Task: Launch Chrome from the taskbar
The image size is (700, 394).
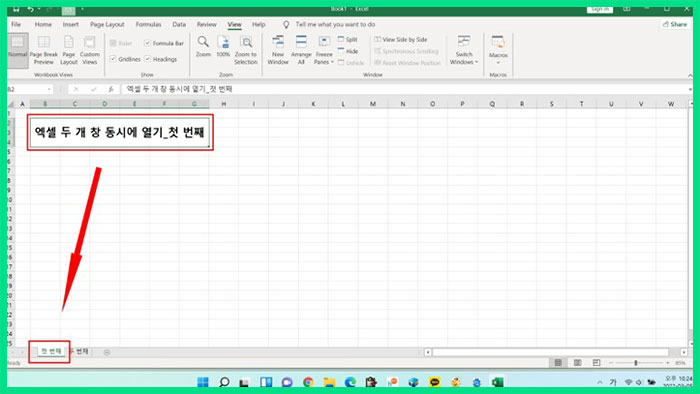Action: 308,382
